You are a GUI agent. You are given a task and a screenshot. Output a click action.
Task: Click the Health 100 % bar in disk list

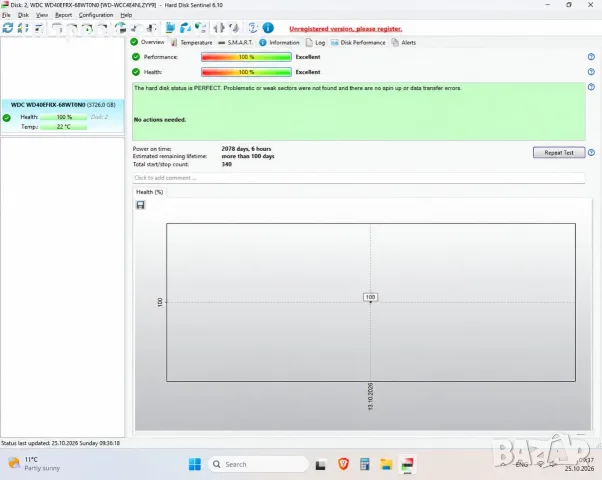[x=64, y=117]
